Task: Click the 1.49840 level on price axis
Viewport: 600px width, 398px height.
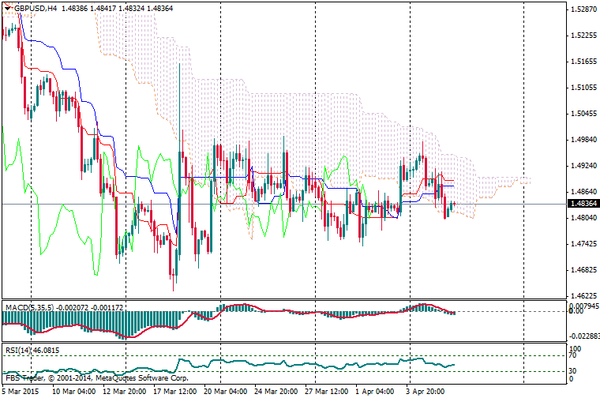Action: (584, 139)
